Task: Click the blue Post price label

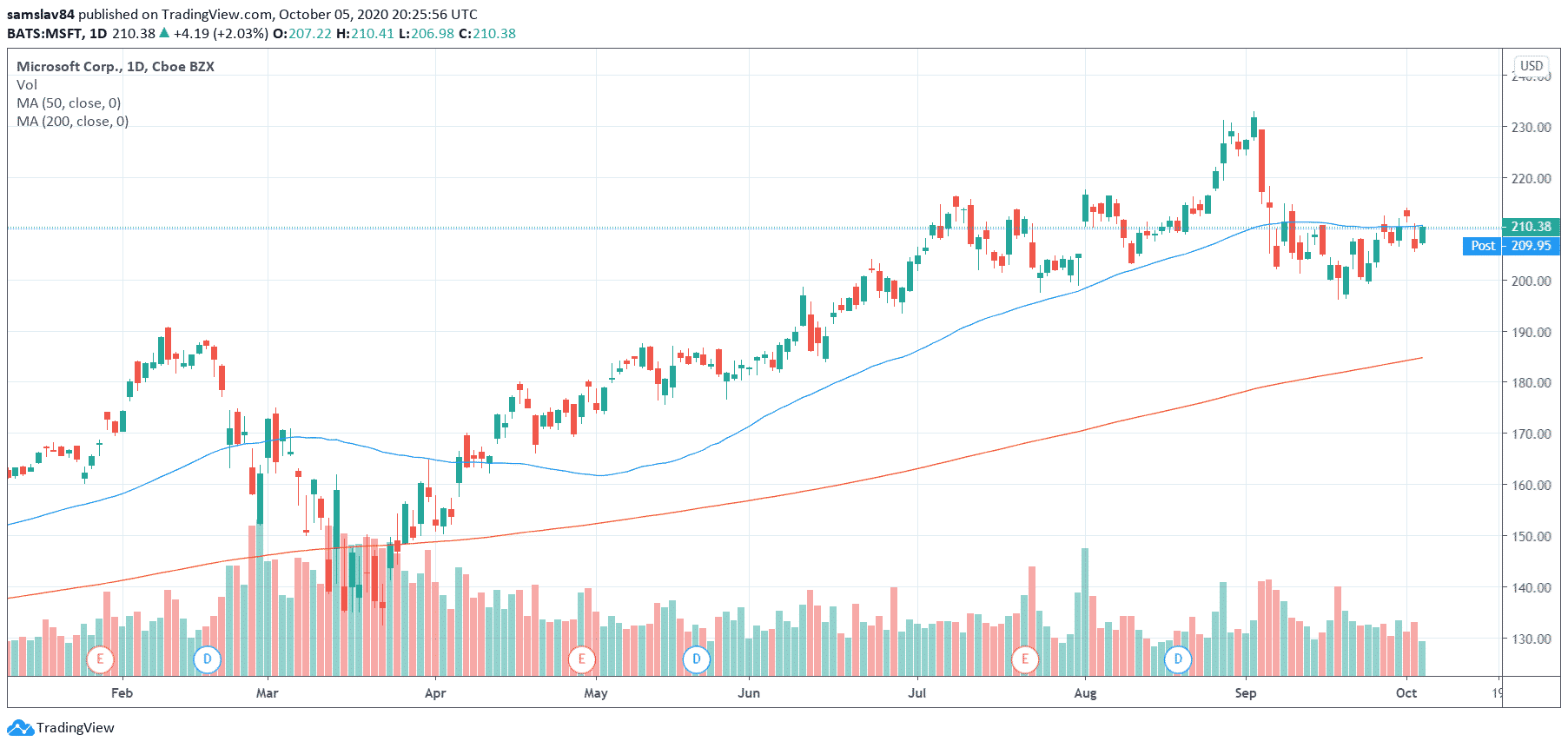Action: click(x=1482, y=246)
